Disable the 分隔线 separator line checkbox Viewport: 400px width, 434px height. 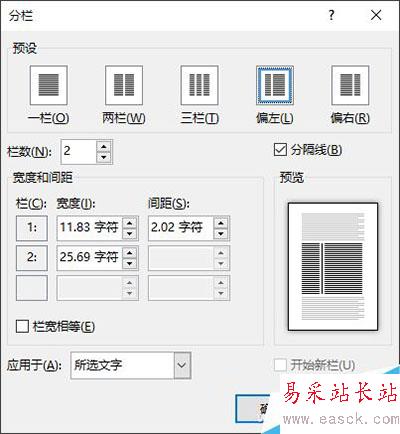click(280, 150)
